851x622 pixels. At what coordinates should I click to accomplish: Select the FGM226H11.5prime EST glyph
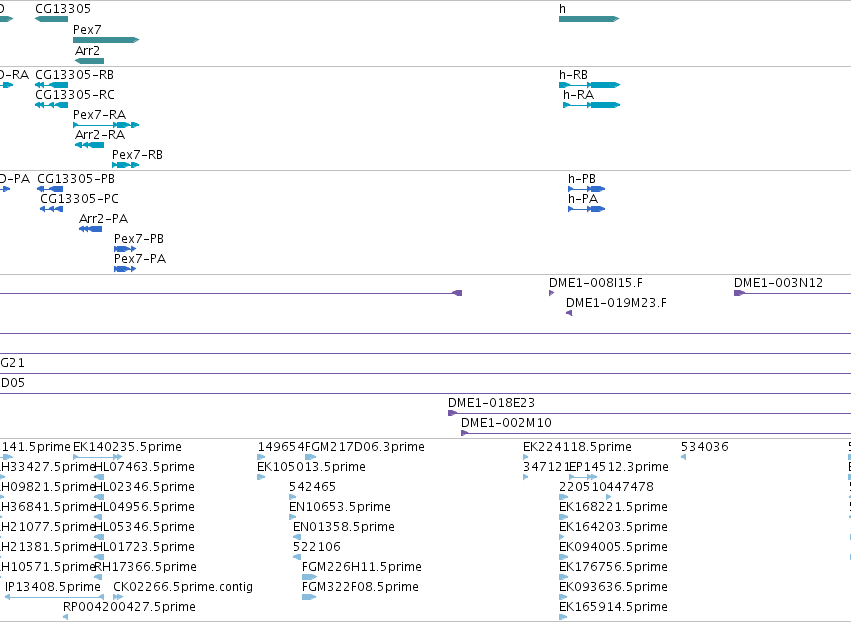[309, 577]
